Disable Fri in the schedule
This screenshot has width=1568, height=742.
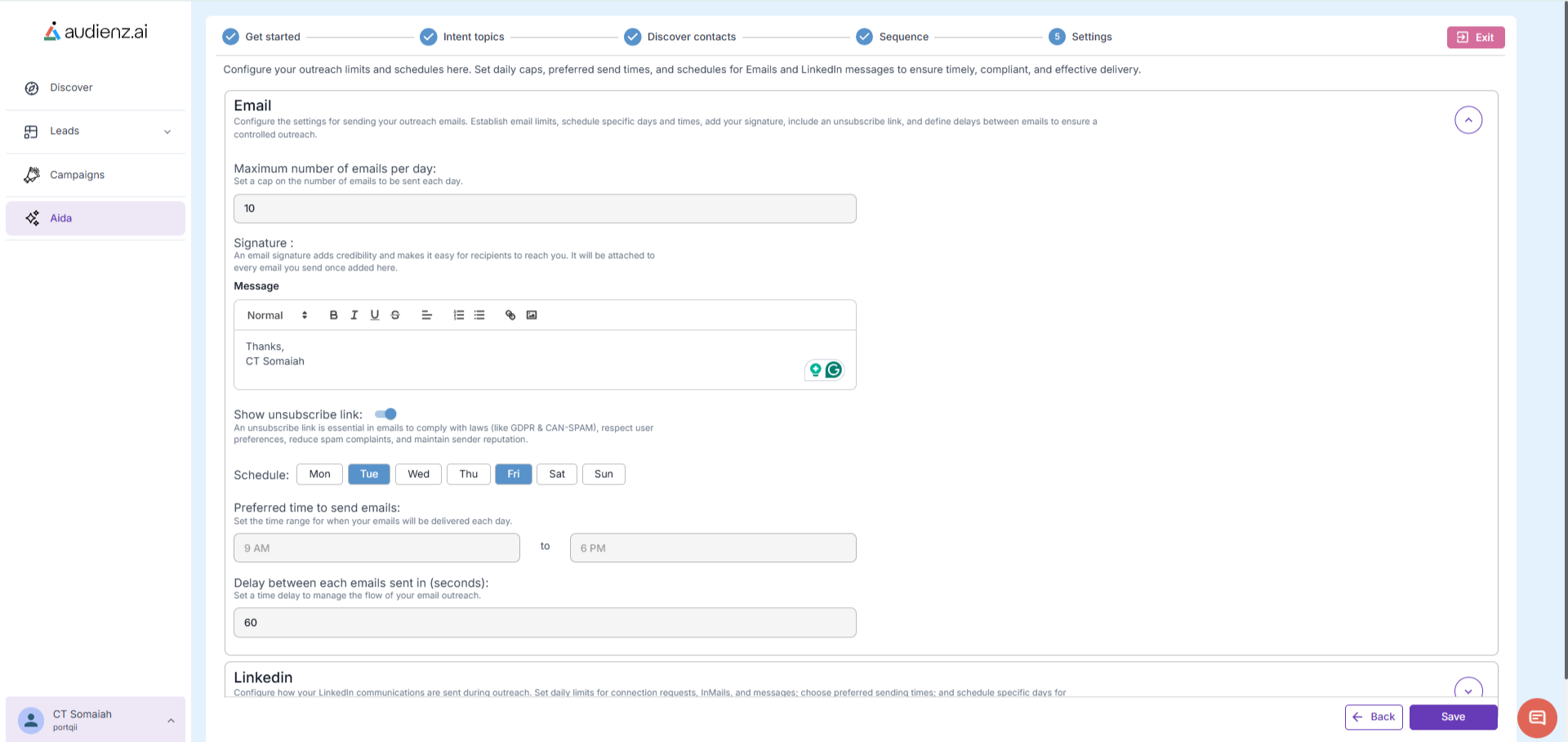click(514, 474)
